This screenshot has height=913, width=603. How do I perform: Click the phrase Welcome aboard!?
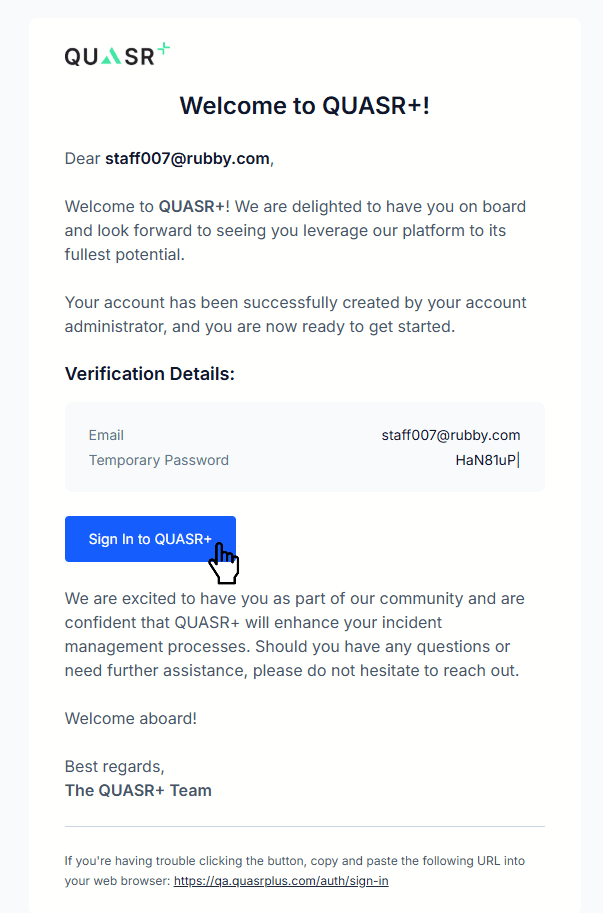coord(130,718)
